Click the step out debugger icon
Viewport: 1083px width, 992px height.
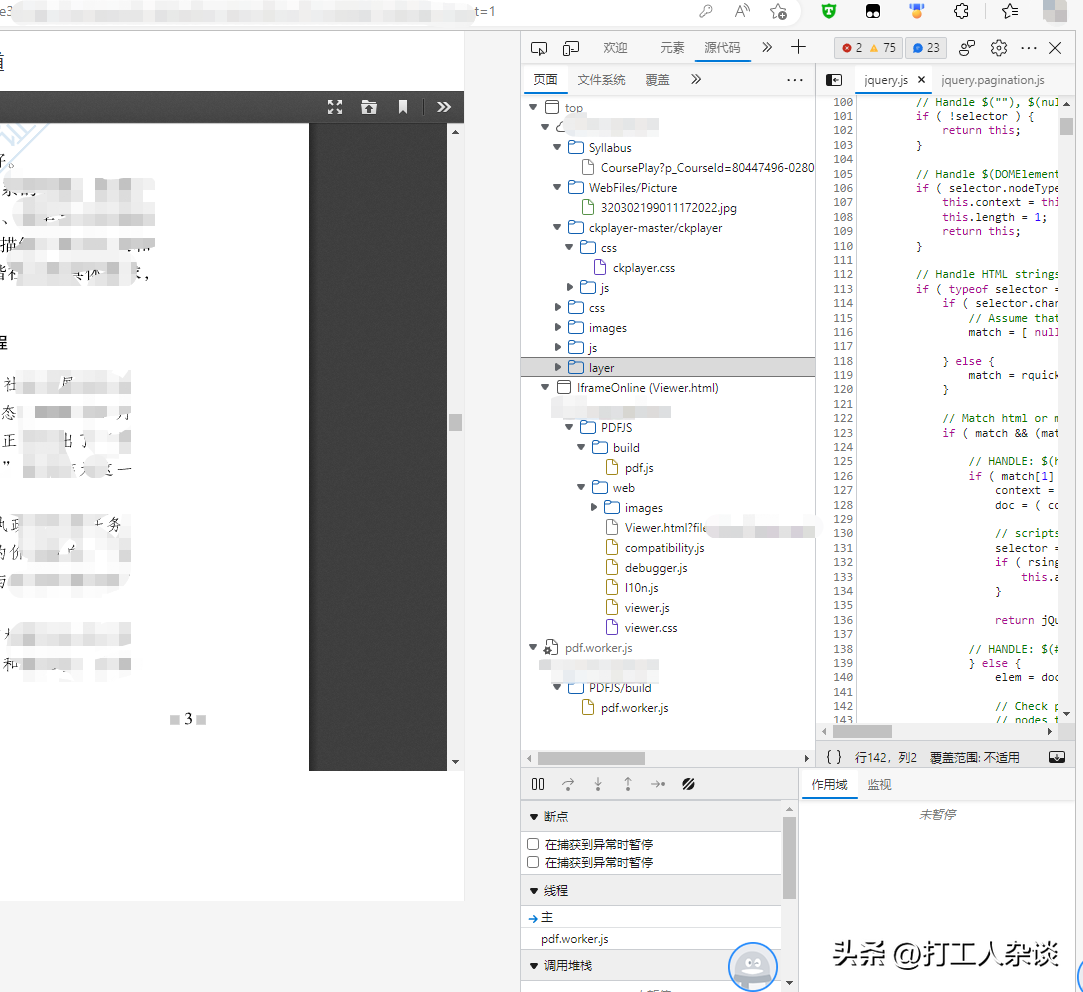click(628, 784)
